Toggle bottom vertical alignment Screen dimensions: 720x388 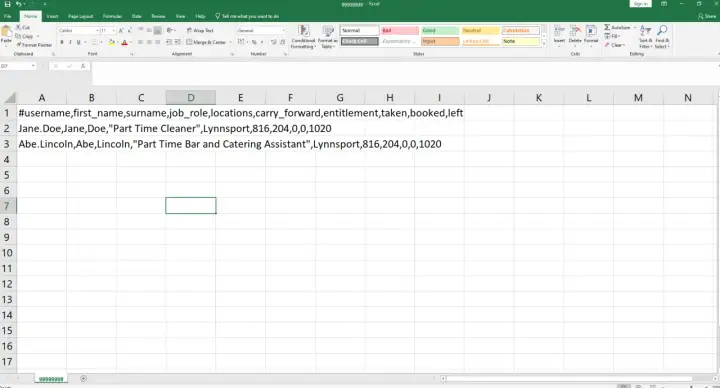point(158,30)
